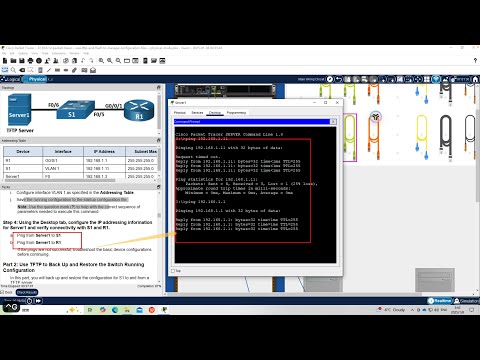Click the Add Complex PDU open envelope icon
The image size is (480, 360).
(x=93, y=70)
